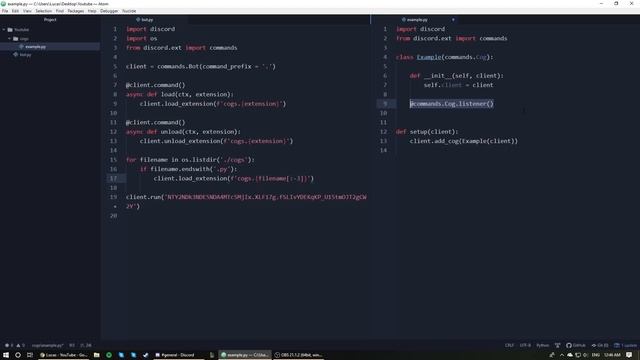This screenshot has height=360, width=640.
Task: Click the cogs/example.py file path in status bar
Action: [47, 345]
